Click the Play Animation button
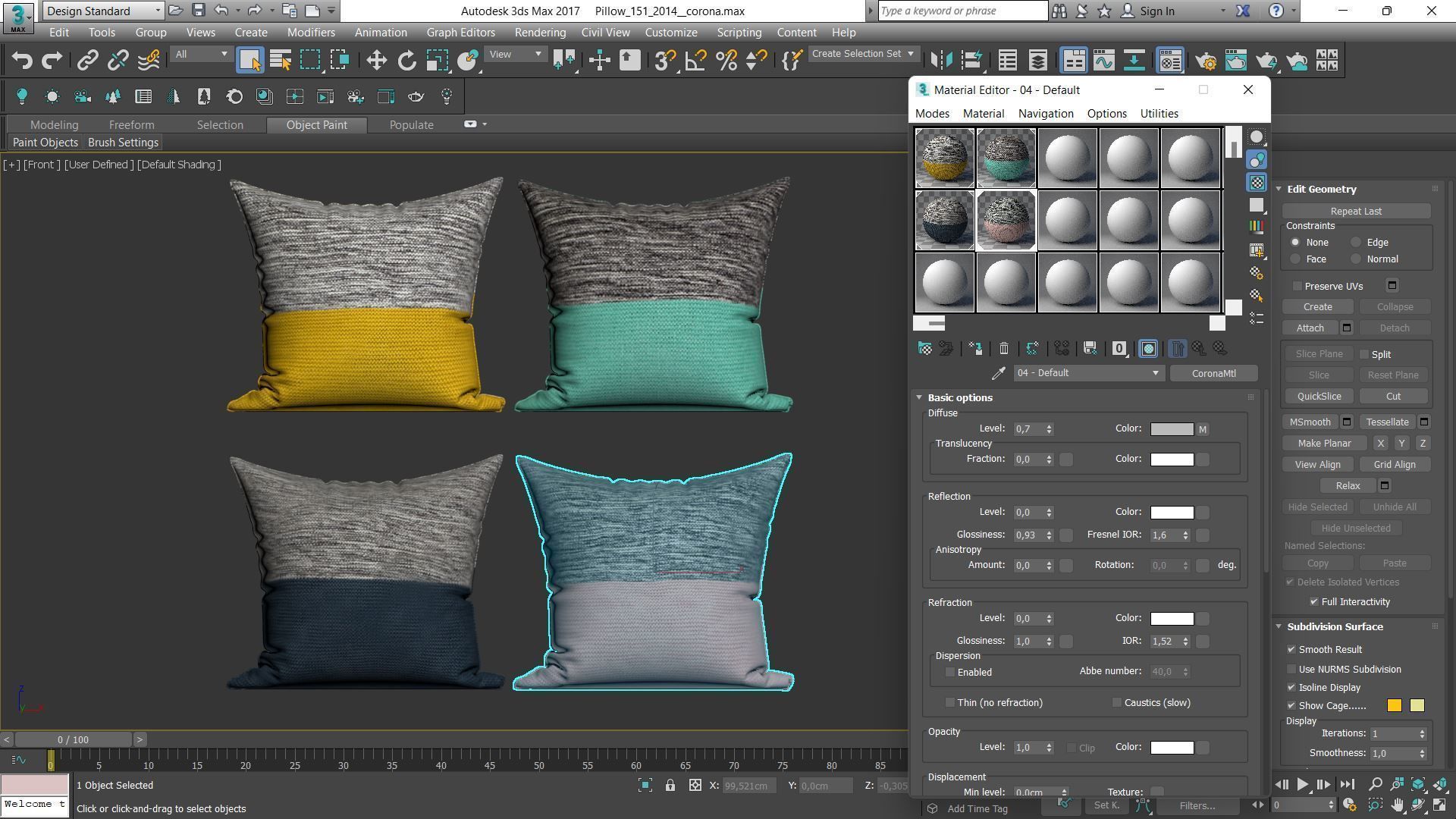The width and height of the screenshot is (1456, 819). click(x=1302, y=785)
